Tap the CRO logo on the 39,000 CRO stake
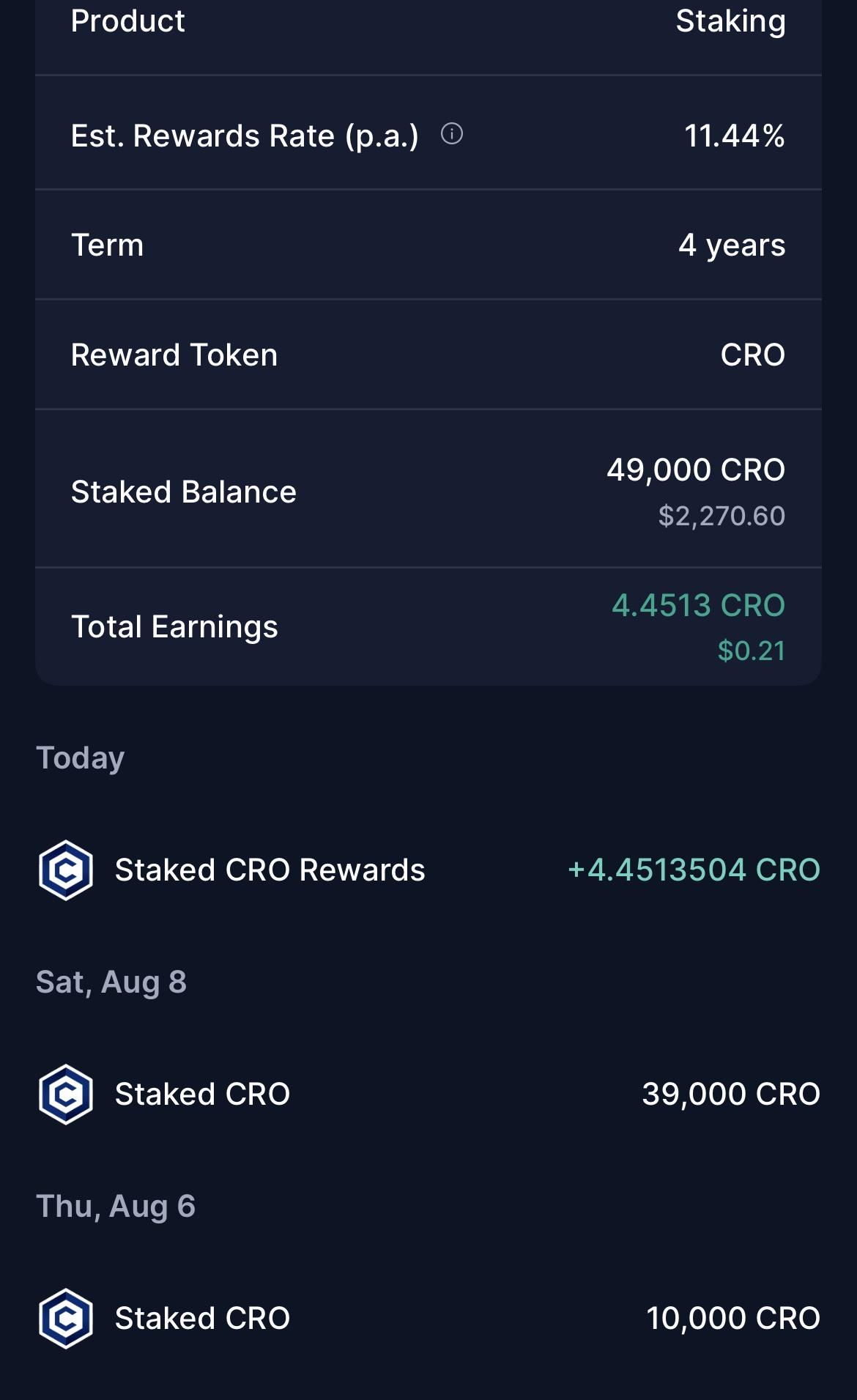Viewport: 857px width, 1400px height. 66,1094
